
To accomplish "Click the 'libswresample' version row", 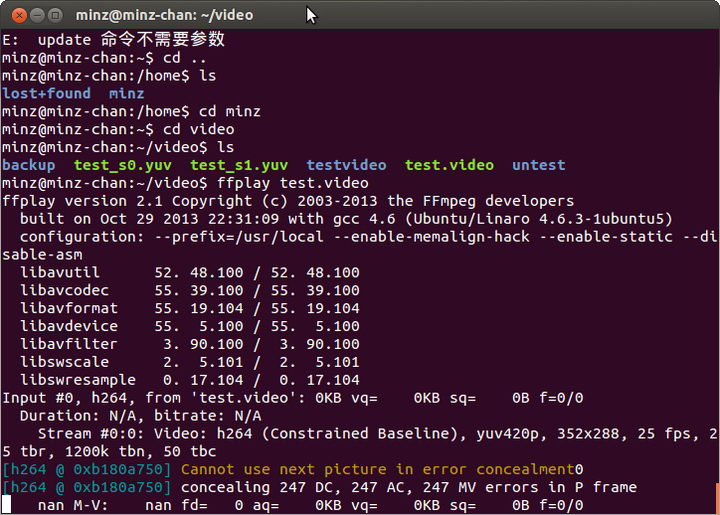I will [x=190, y=380].
